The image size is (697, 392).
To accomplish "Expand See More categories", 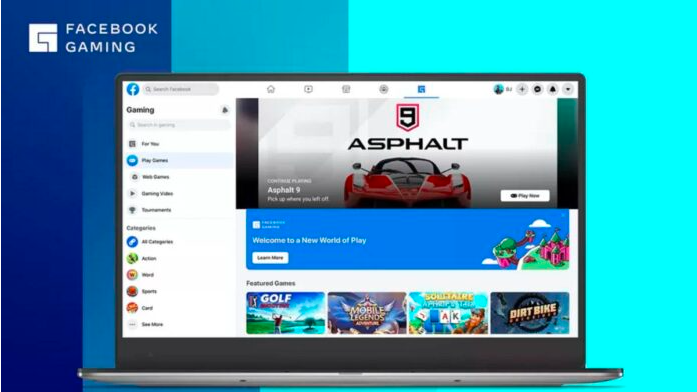I will tap(179, 324).
